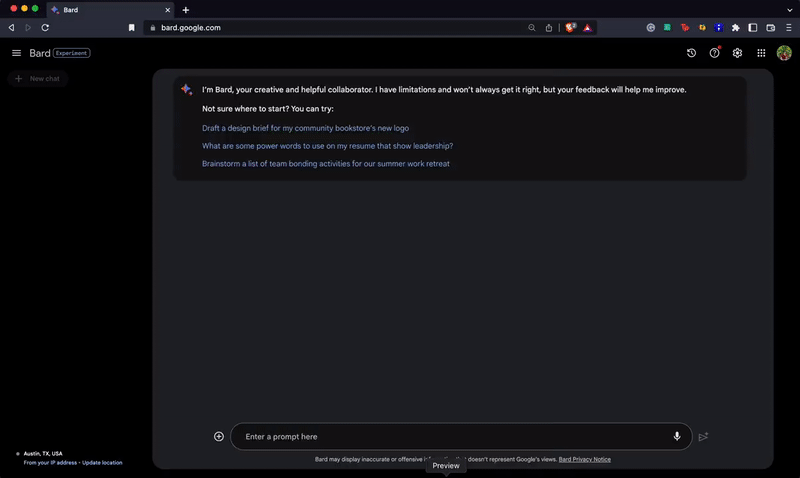800x478 pixels.
Task: Expand the tab search dropdown chevron
Action: [x=789, y=10]
